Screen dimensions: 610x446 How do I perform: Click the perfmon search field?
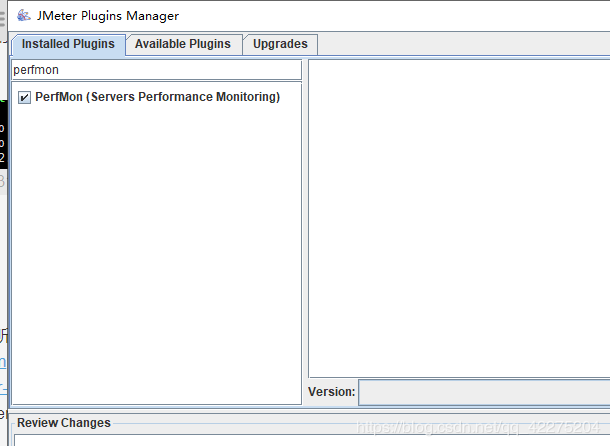click(x=156, y=70)
